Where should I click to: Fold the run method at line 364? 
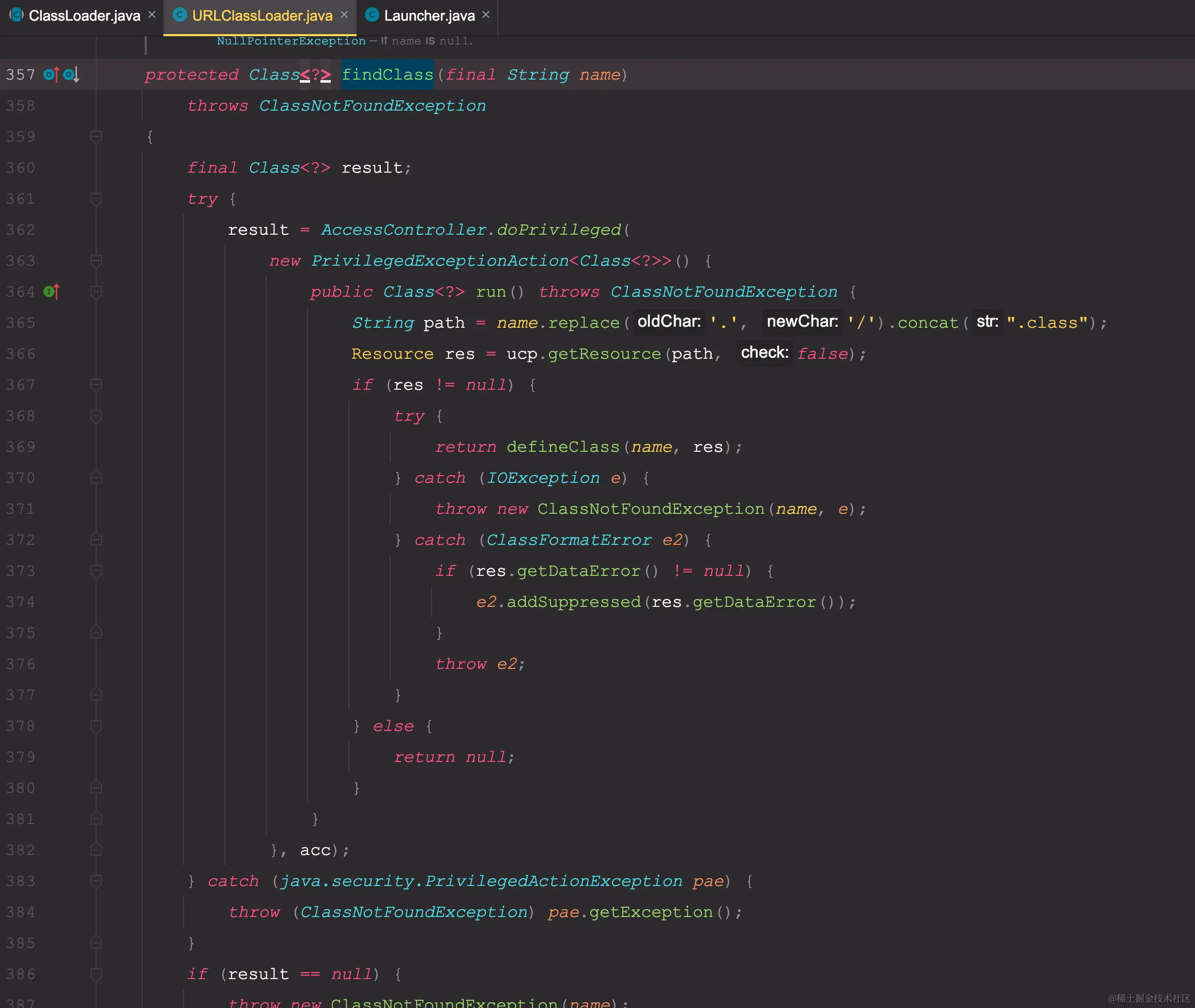[x=96, y=292]
